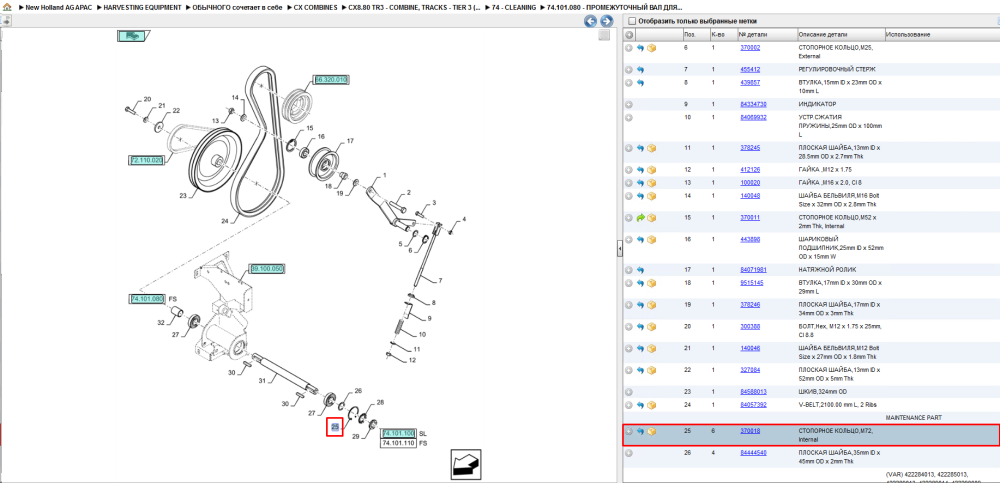Viewport: 1000px width, 483px height.
Task: Click the box icon for part 300388
Action: (x=652, y=326)
